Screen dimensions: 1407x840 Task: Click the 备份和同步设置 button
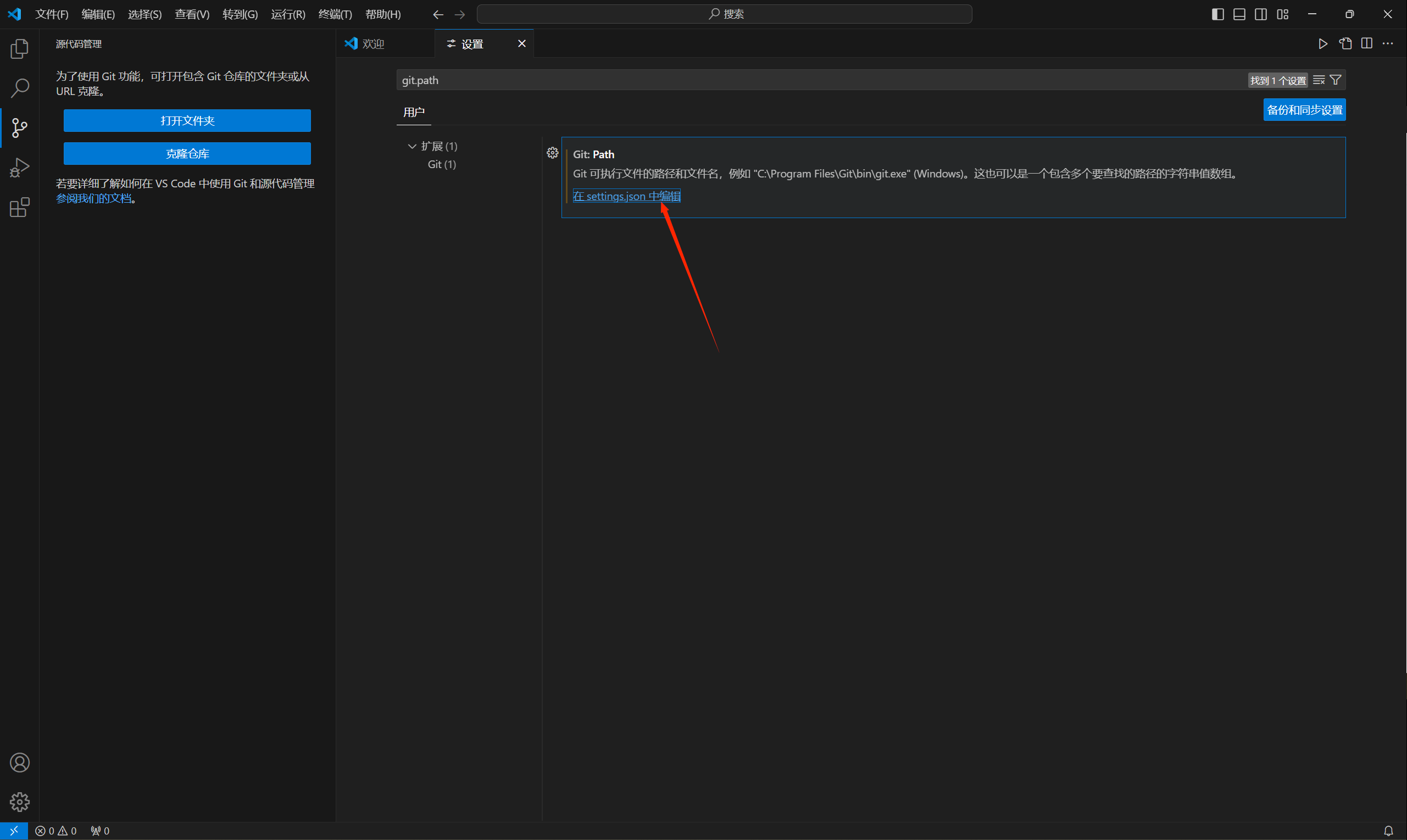[x=1304, y=110]
